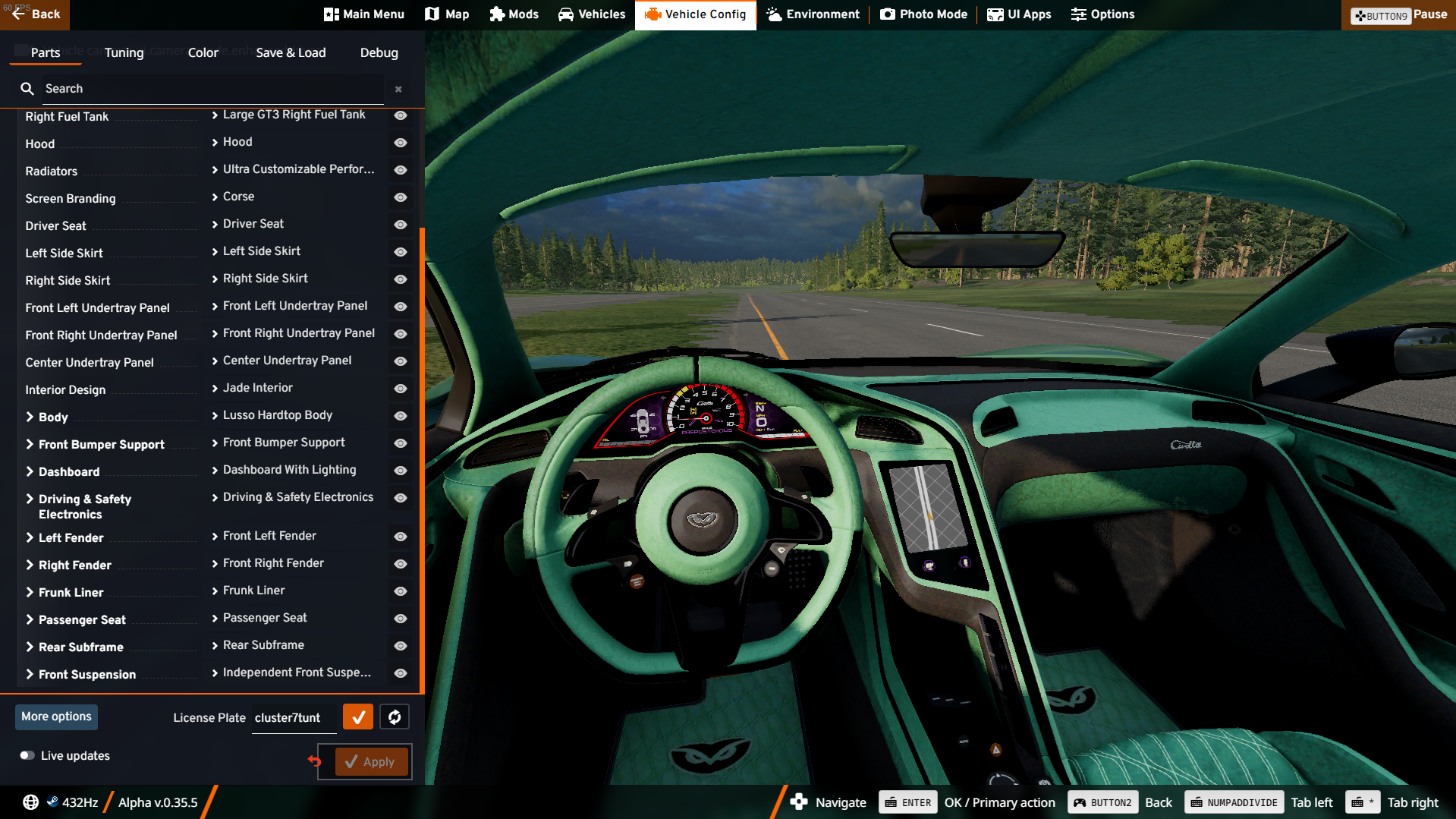Select the Vehicle Config menu item
Screen dimensions: 1456x819
[x=695, y=14]
